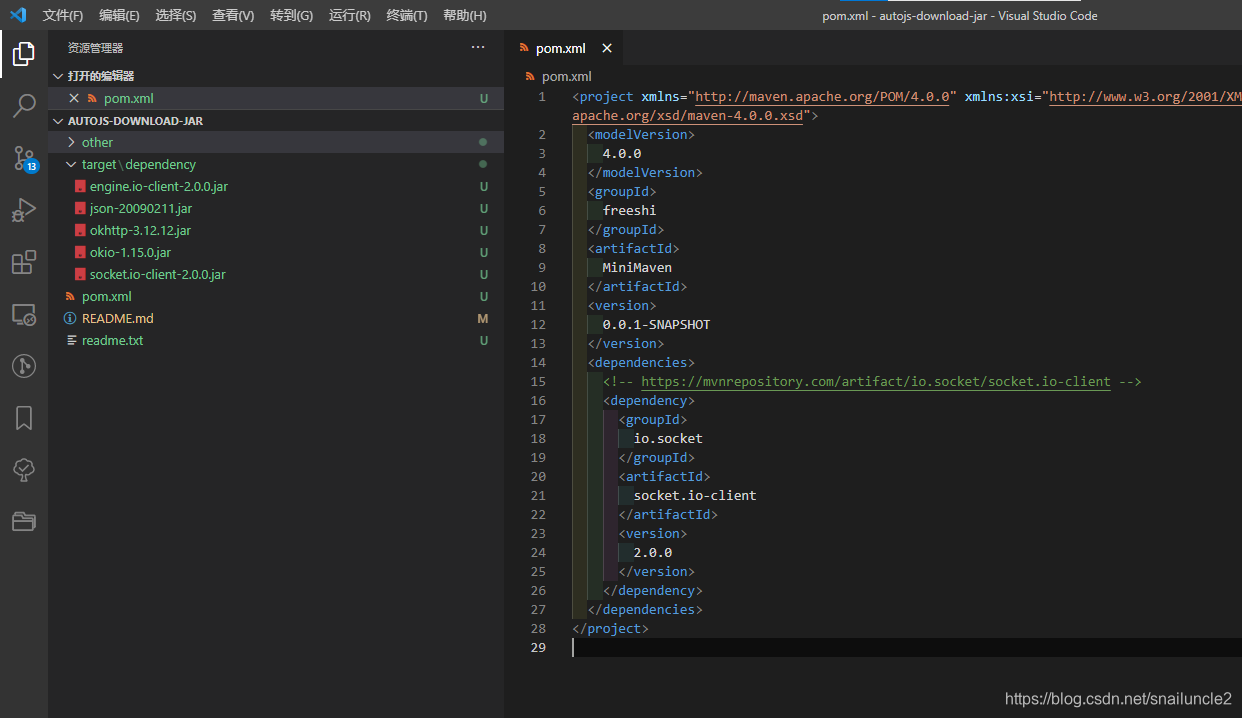Switch to the pom.xml editor tab
This screenshot has width=1242, height=718.
click(x=565, y=48)
